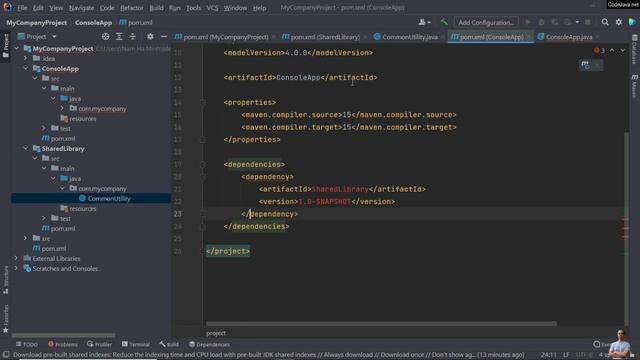Open the TODO tool window
640x360 pixels.
click(27, 344)
